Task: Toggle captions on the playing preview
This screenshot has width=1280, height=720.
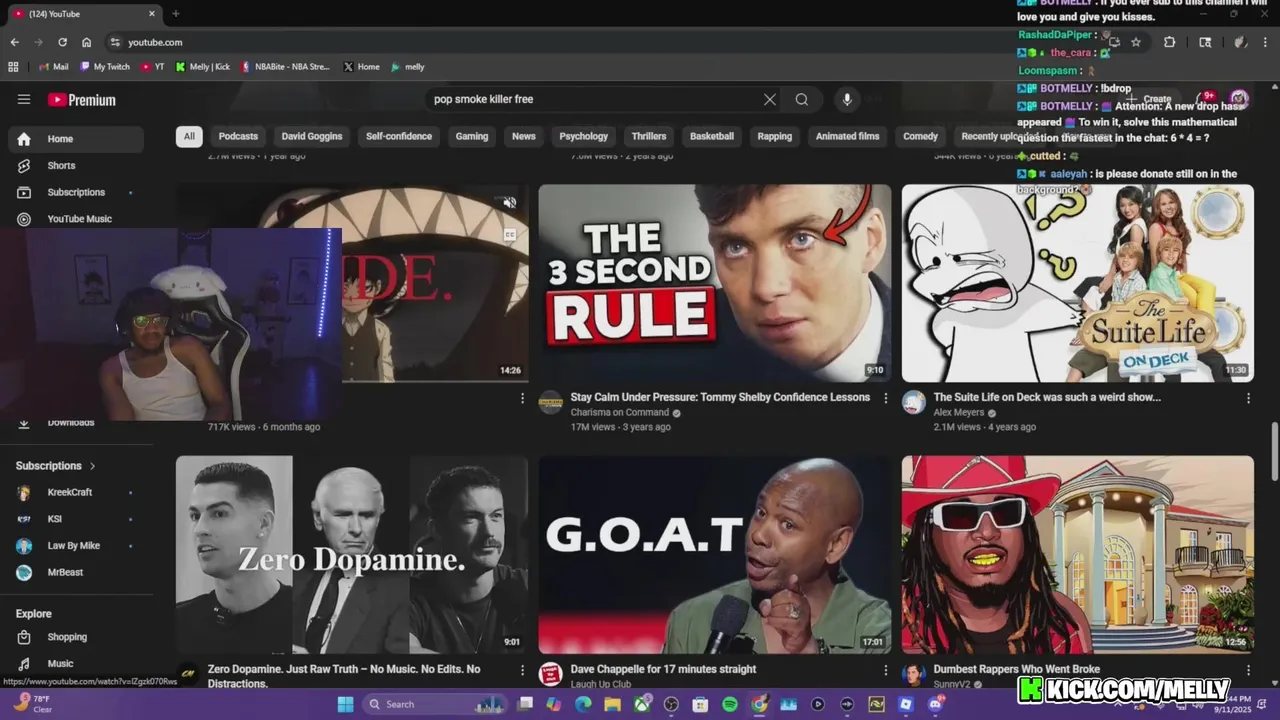Action: tap(510, 235)
